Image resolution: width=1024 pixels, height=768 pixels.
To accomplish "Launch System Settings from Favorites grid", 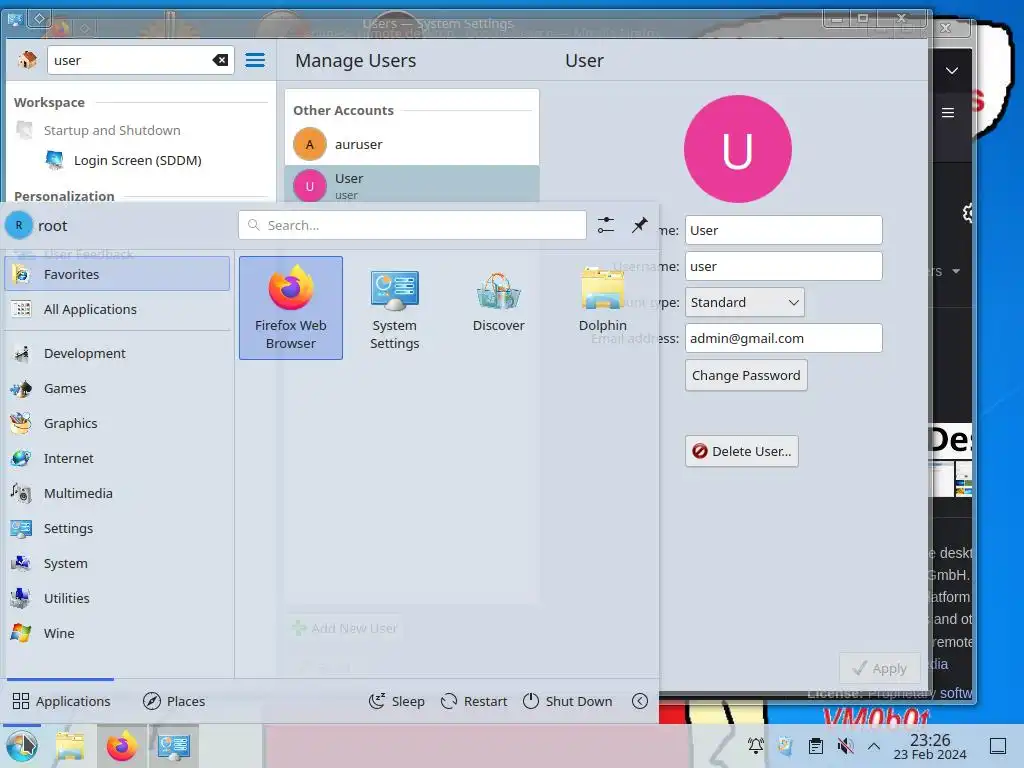I will click(x=394, y=308).
